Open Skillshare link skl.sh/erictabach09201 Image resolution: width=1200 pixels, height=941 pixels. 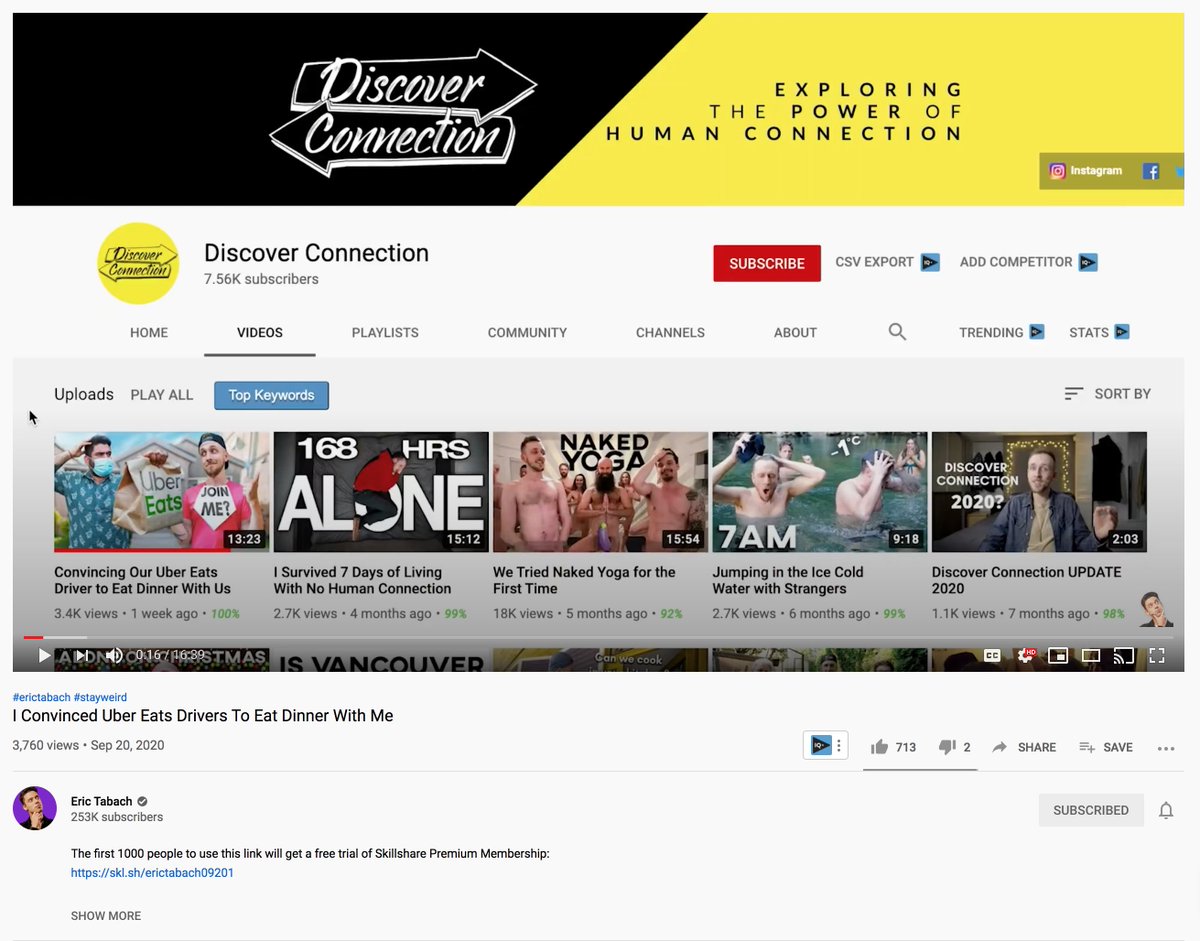[x=152, y=873]
